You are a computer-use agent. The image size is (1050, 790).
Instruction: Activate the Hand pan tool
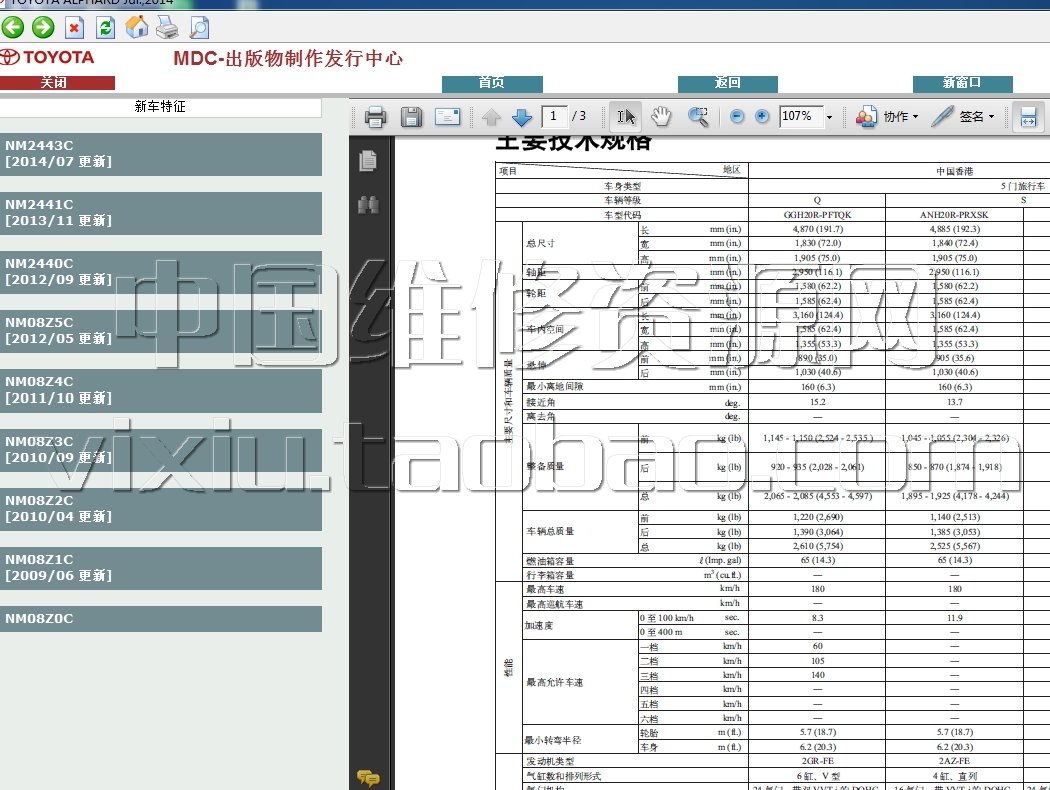coord(661,117)
